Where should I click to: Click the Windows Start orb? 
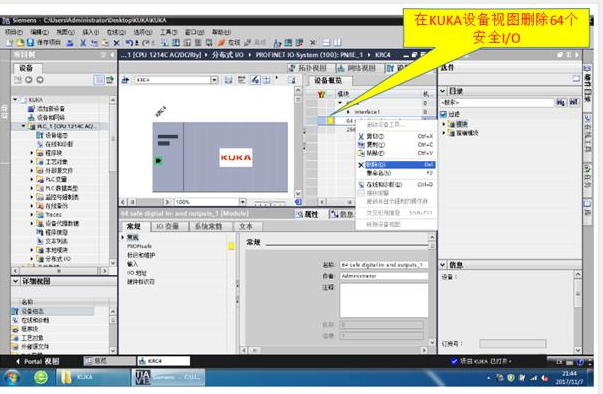point(11,377)
